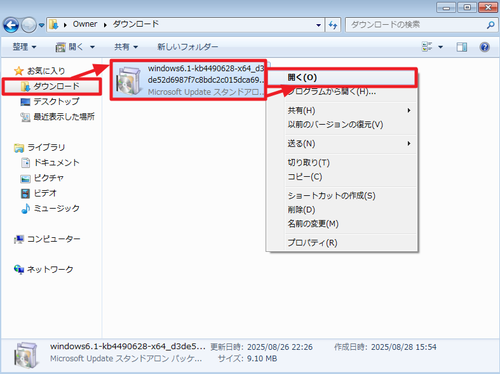This screenshot has height=374, width=500.
Task: Select コンピューター in the navigation pane
Action: pyautogui.click(x=53, y=239)
